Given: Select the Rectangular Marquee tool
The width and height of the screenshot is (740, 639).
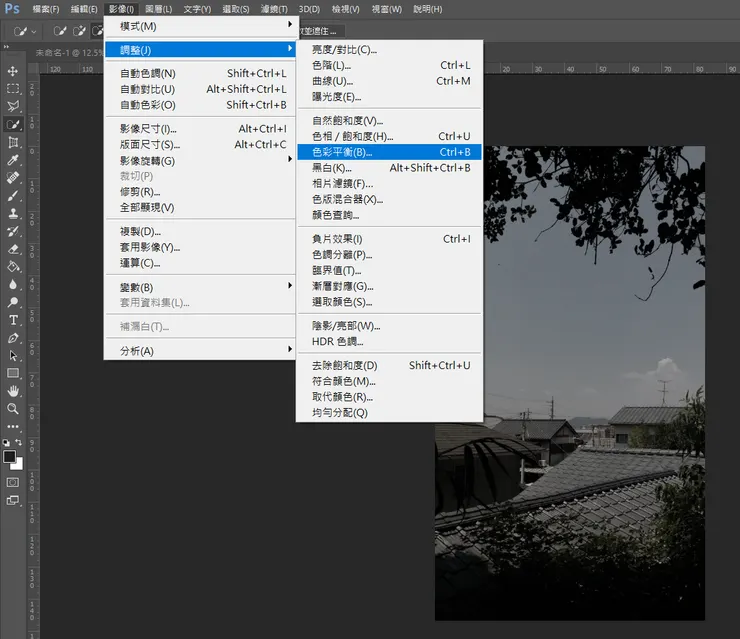Looking at the screenshot, I should 13,89.
